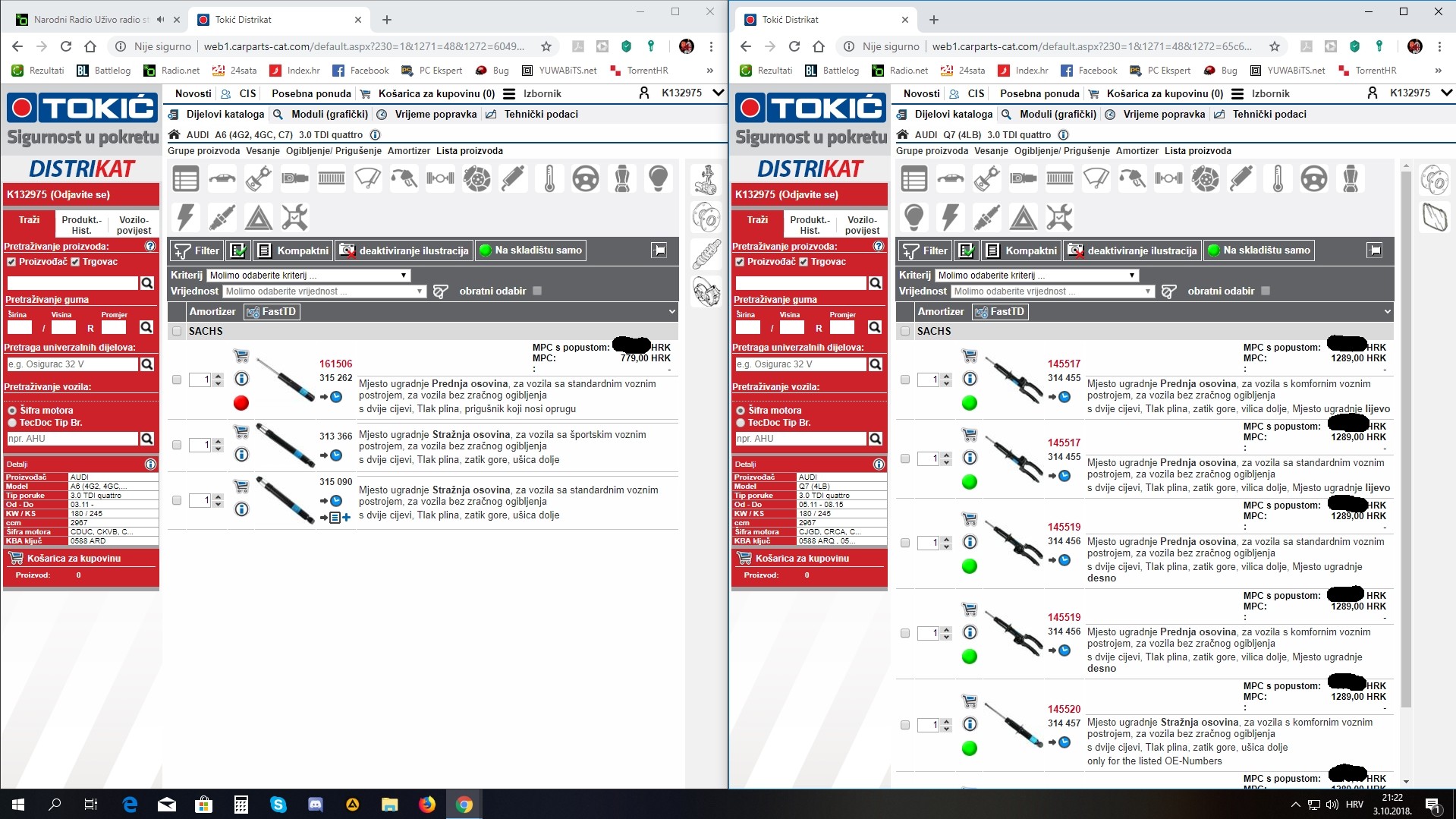Expand K132975 account dropdown in right window
Viewport: 1456px width, 819px height.
point(1446,93)
